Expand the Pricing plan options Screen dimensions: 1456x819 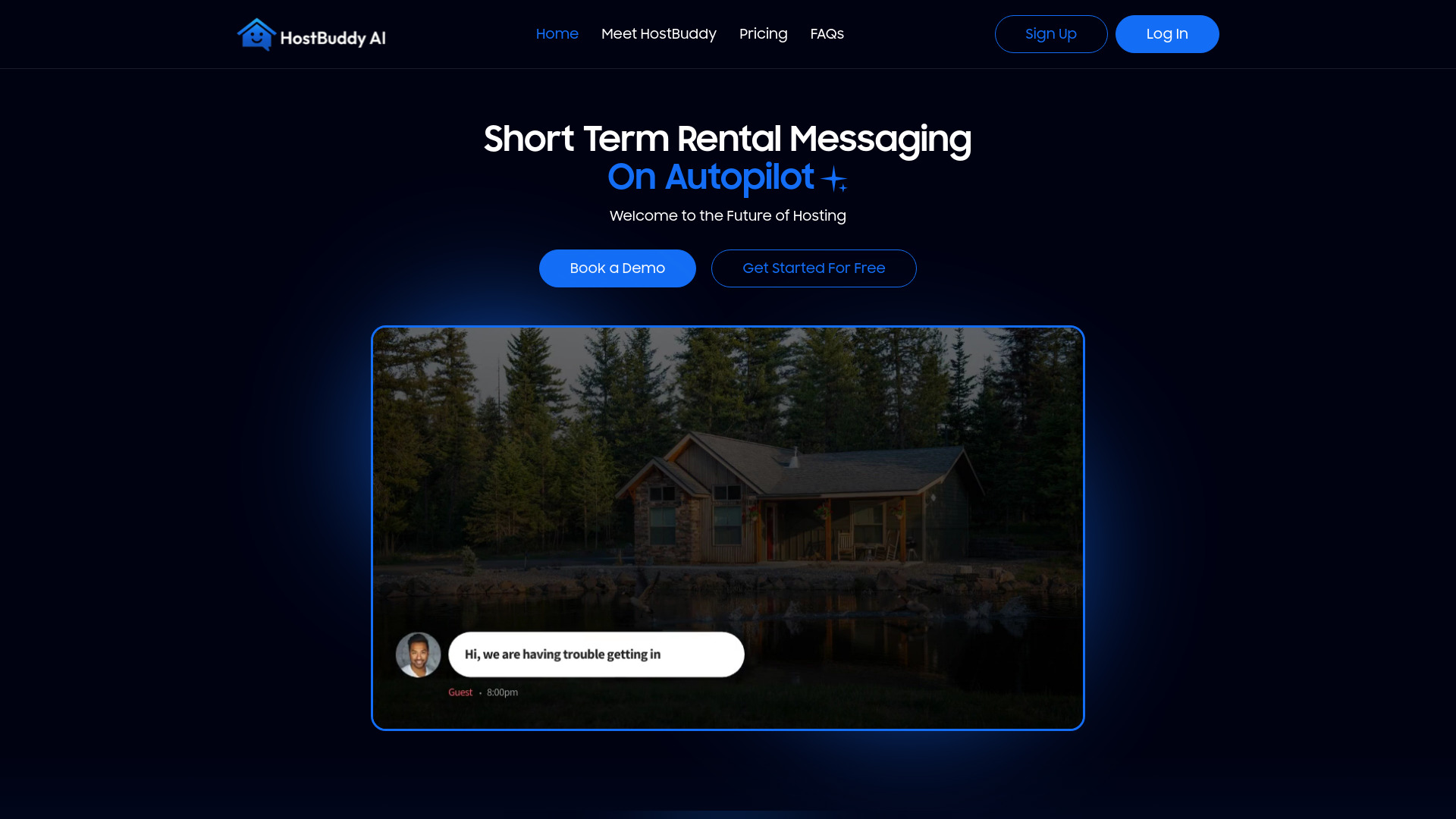coord(763,33)
